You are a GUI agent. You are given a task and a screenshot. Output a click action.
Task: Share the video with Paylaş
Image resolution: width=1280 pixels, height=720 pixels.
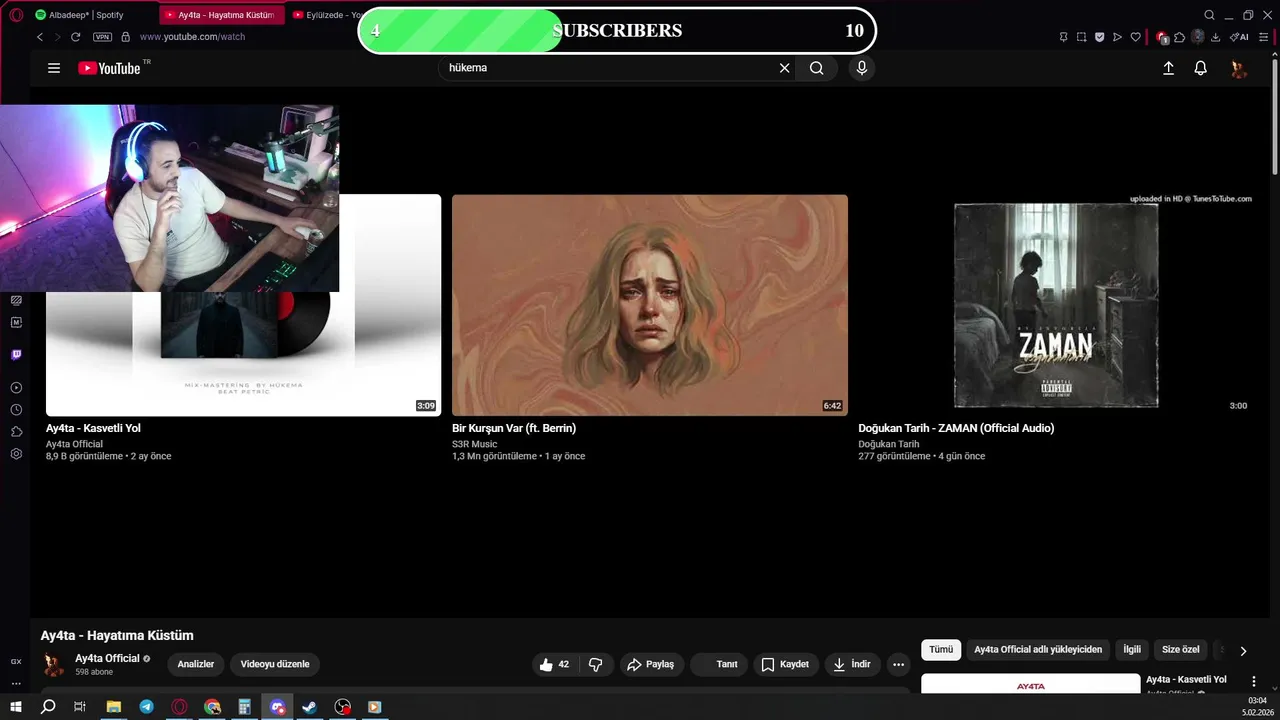(651, 664)
